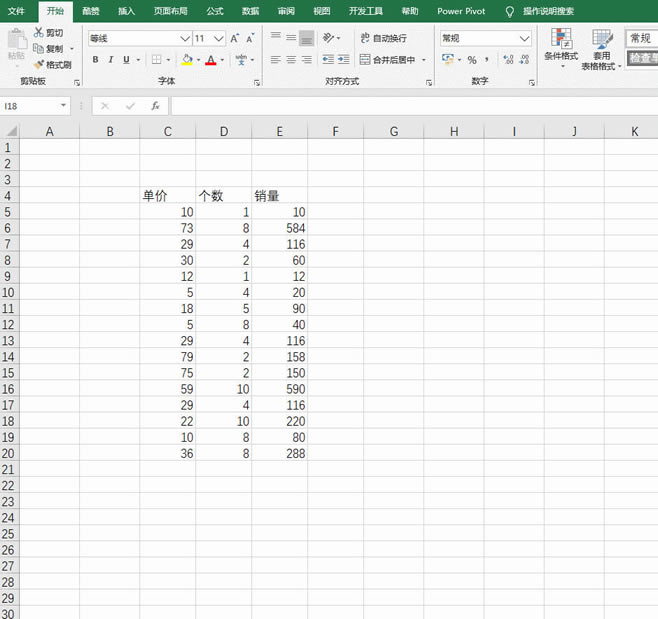This screenshot has height=619, width=658.
Task: Open the Number dialog launcher (数字)
Action: tap(532, 83)
